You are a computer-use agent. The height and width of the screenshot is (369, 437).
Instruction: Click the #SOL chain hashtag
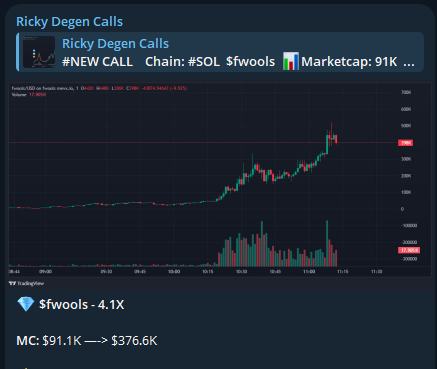(204, 62)
